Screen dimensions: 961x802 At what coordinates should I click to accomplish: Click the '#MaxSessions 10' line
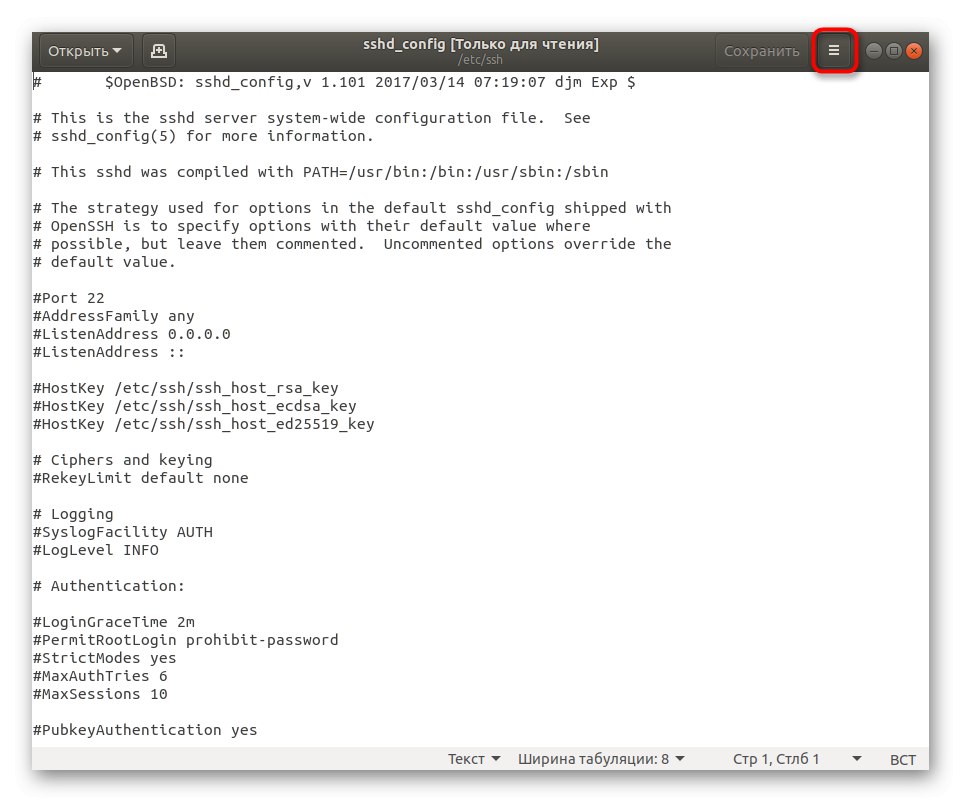(100, 694)
